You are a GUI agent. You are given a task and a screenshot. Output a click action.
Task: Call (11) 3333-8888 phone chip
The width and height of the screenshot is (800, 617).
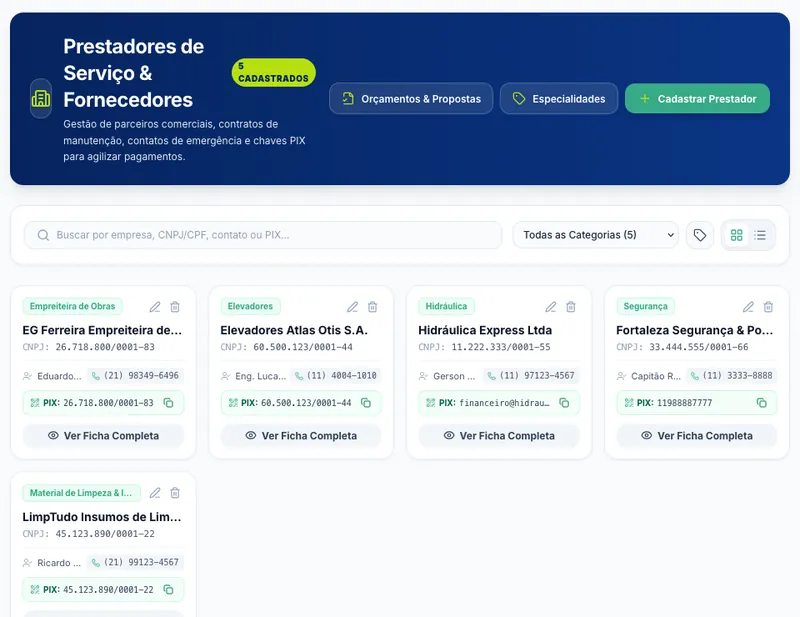[x=732, y=376]
